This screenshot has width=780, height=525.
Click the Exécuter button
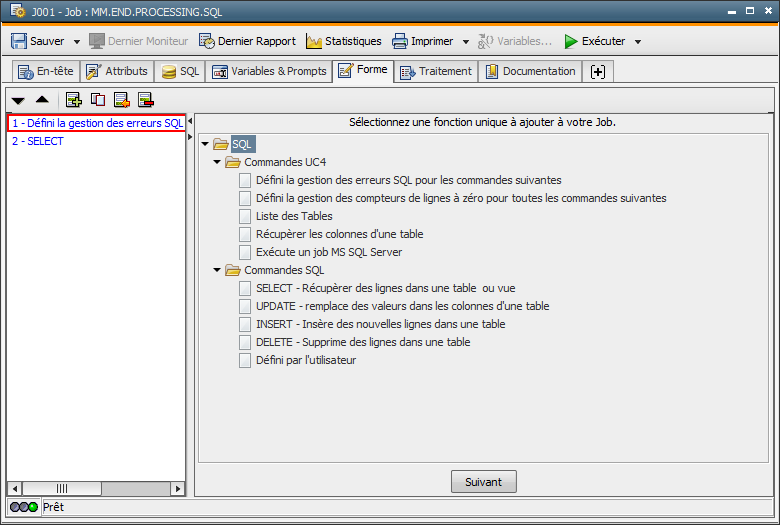[594, 41]
